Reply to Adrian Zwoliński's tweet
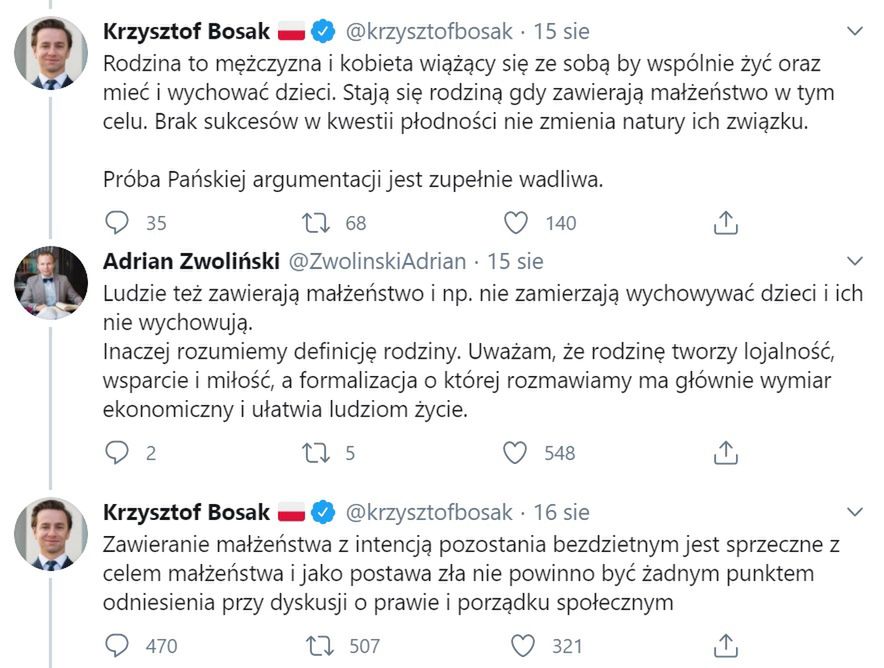The height and width of the screenshot is (668, 884). (x=119, y=453)
